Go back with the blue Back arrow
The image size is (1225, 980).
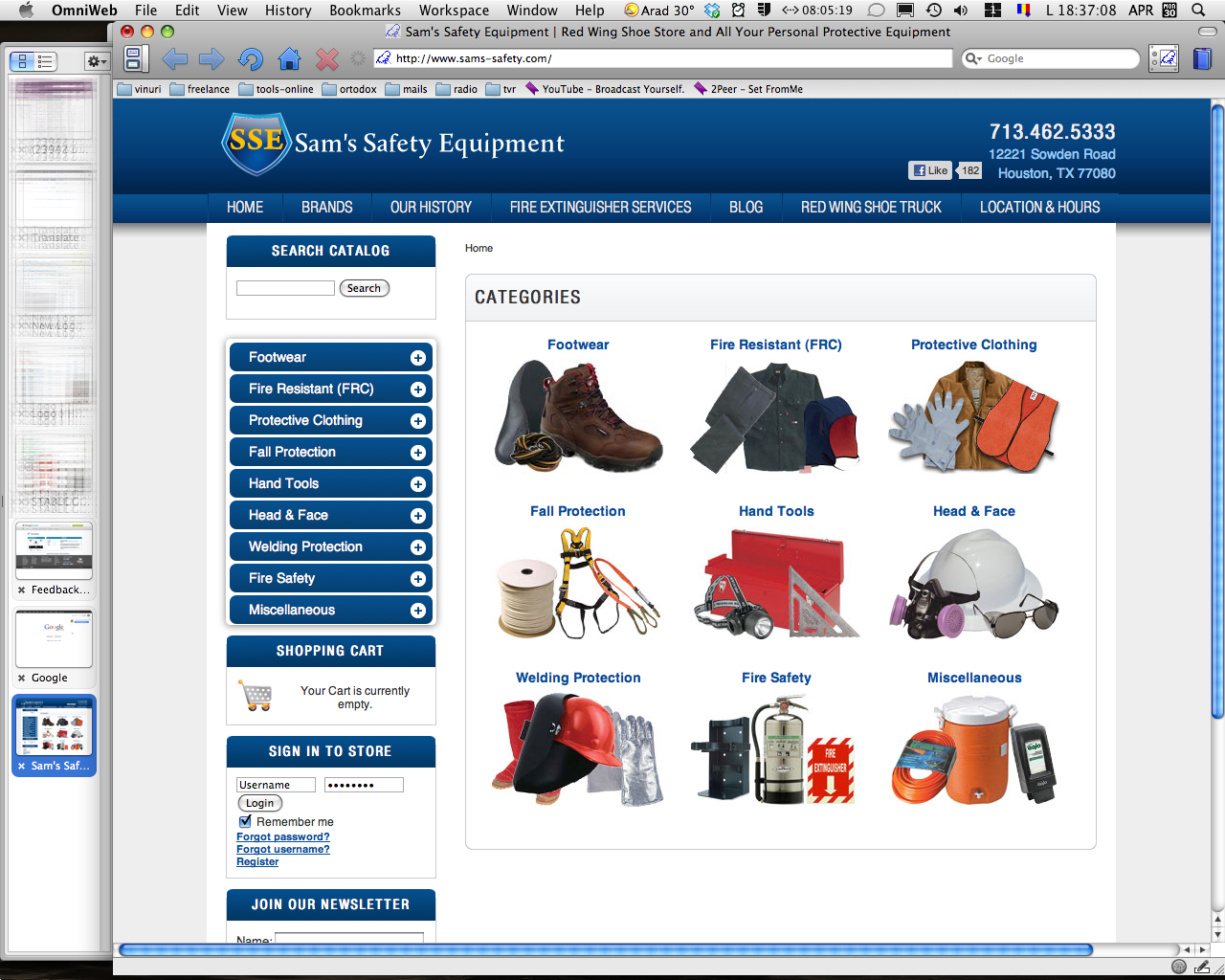coord(174,59)
